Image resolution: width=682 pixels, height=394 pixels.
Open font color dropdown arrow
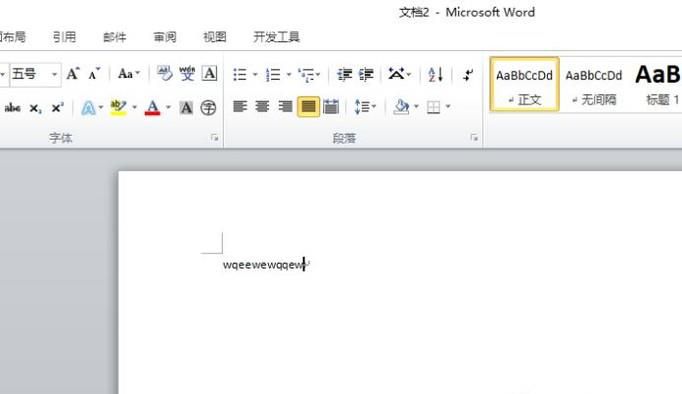[168, 107]
